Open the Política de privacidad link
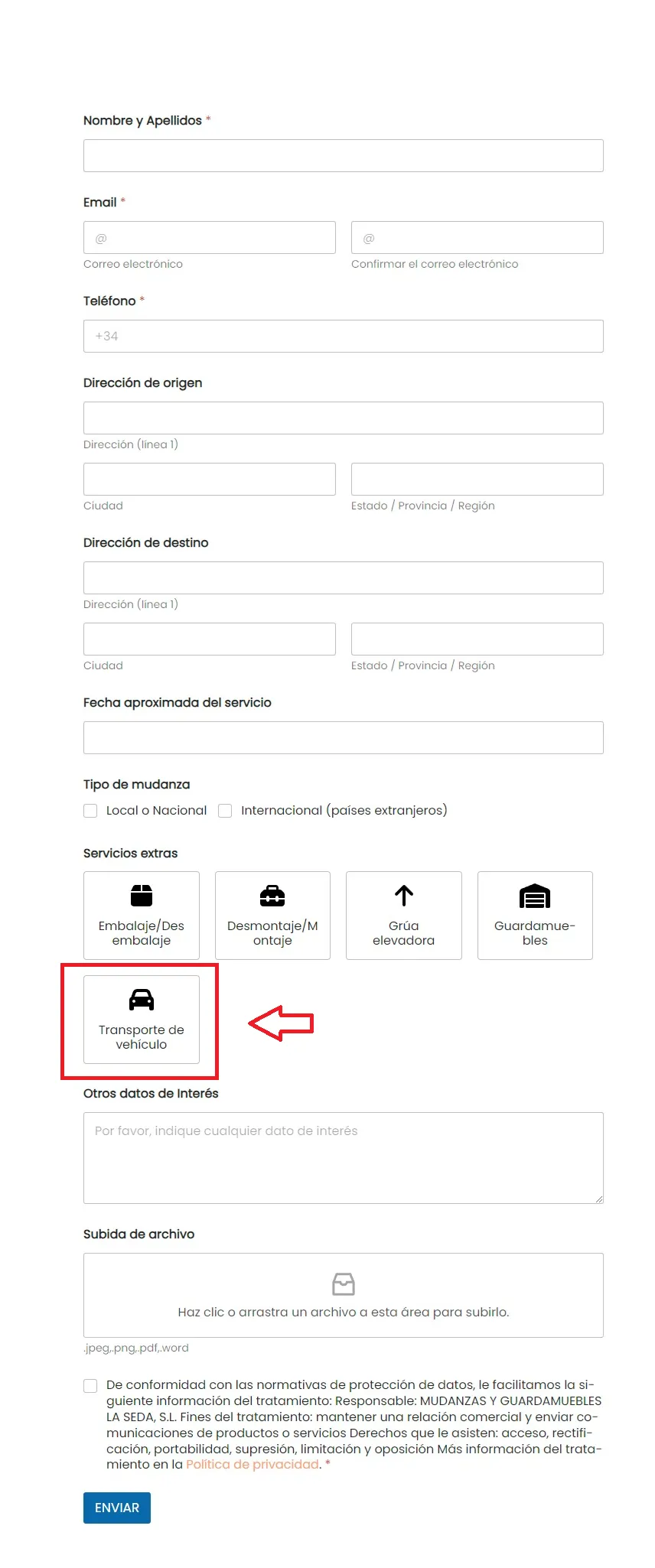 coord(253,1464)
